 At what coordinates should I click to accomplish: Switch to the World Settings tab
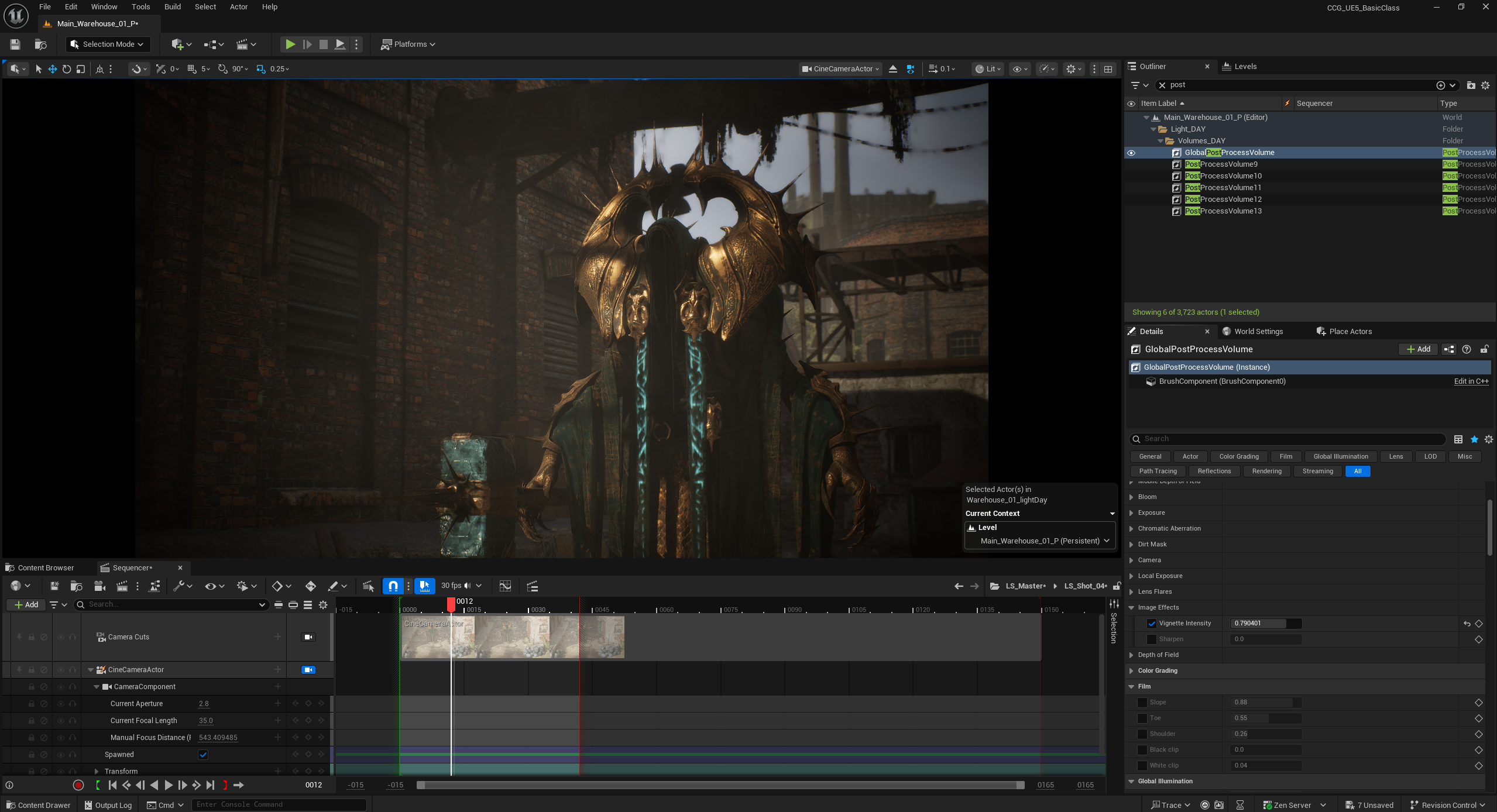tap(1258, 332)
